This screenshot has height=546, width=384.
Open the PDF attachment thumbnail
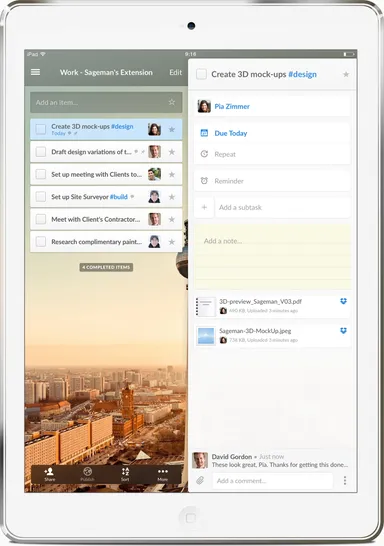coord(205,306)
